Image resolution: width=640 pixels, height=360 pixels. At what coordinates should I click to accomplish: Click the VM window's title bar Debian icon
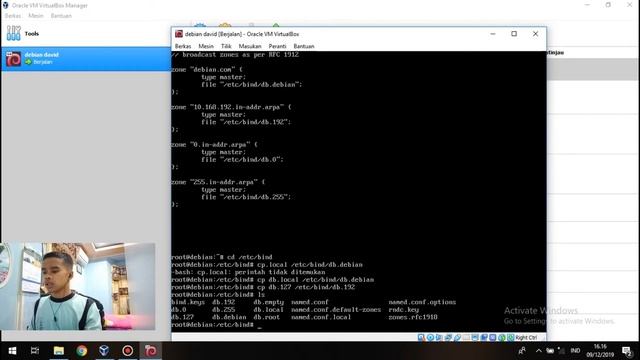(x=179, y=34)
